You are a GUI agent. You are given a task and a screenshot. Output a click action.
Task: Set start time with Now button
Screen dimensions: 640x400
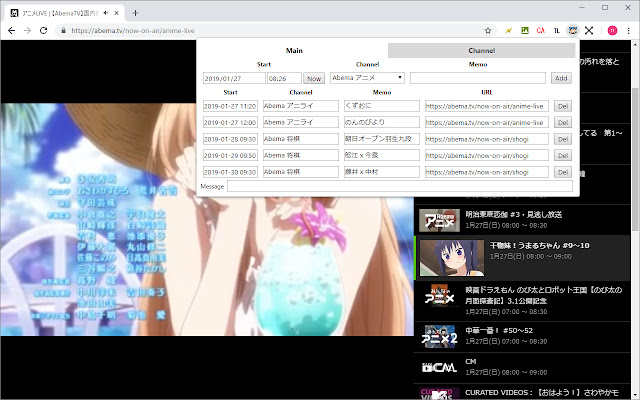tap(314, 78)
